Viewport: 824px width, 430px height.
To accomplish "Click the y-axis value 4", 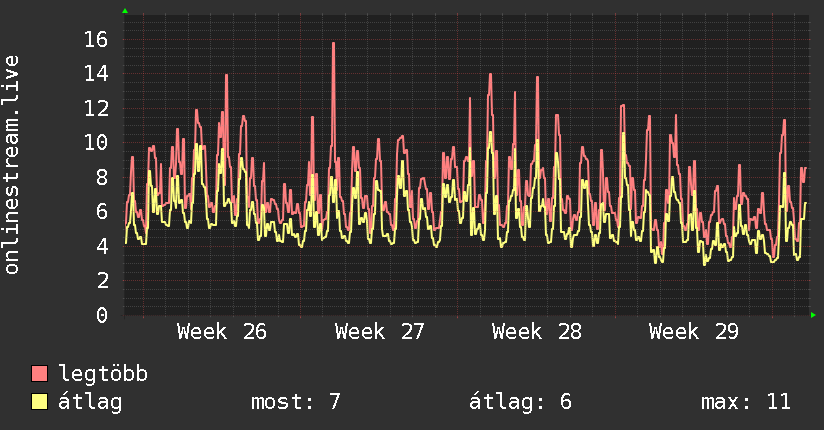I will coord(102,246).
